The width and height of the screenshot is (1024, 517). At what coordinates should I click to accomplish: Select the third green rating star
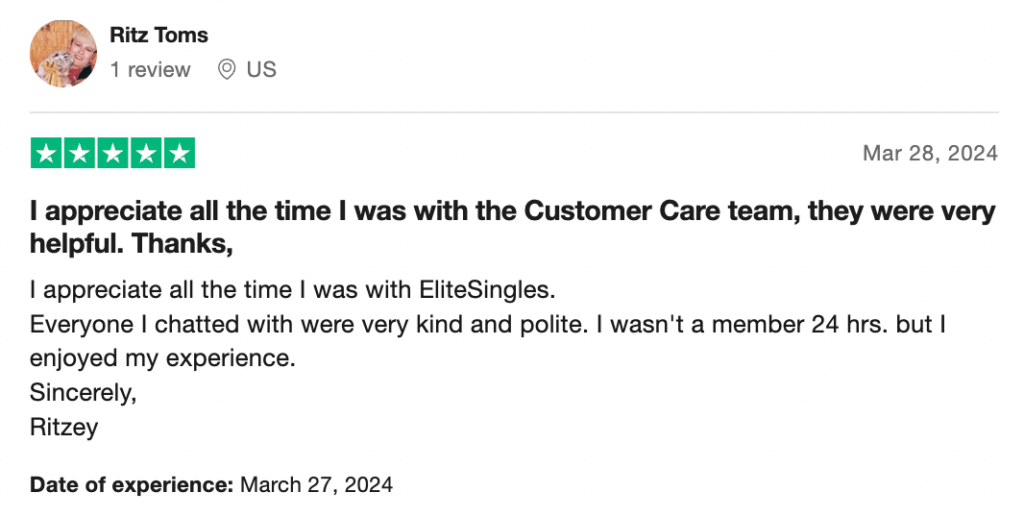[113, 153]
